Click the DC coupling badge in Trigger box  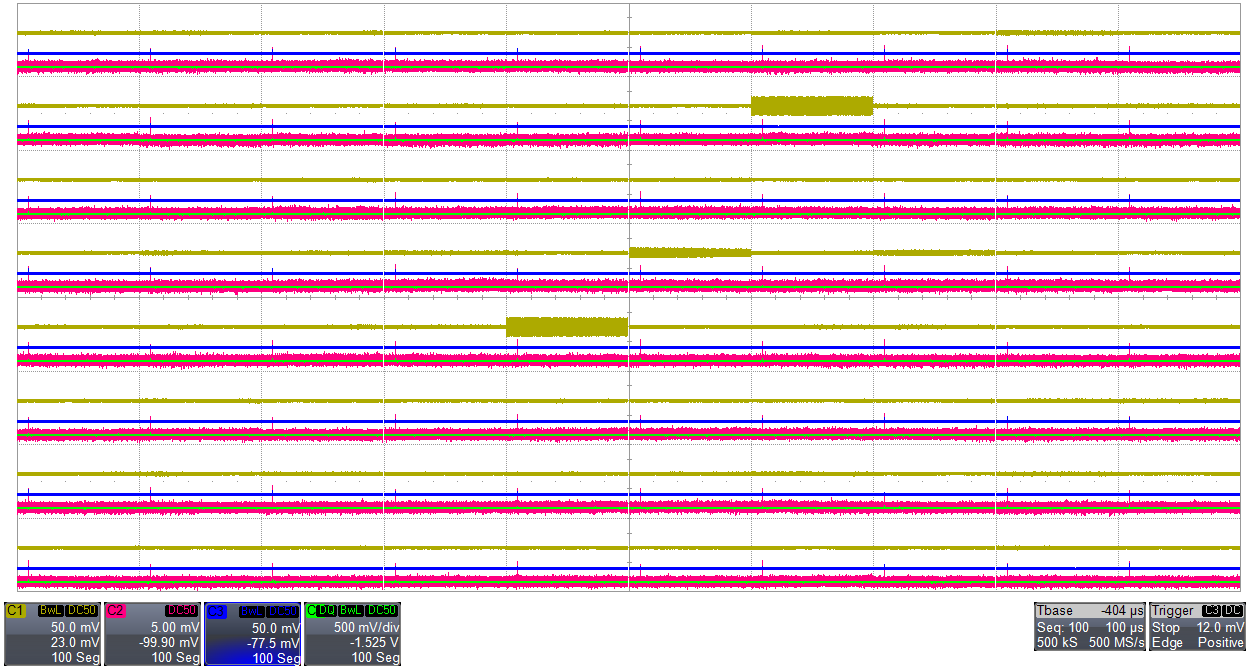click(1233, 610)
